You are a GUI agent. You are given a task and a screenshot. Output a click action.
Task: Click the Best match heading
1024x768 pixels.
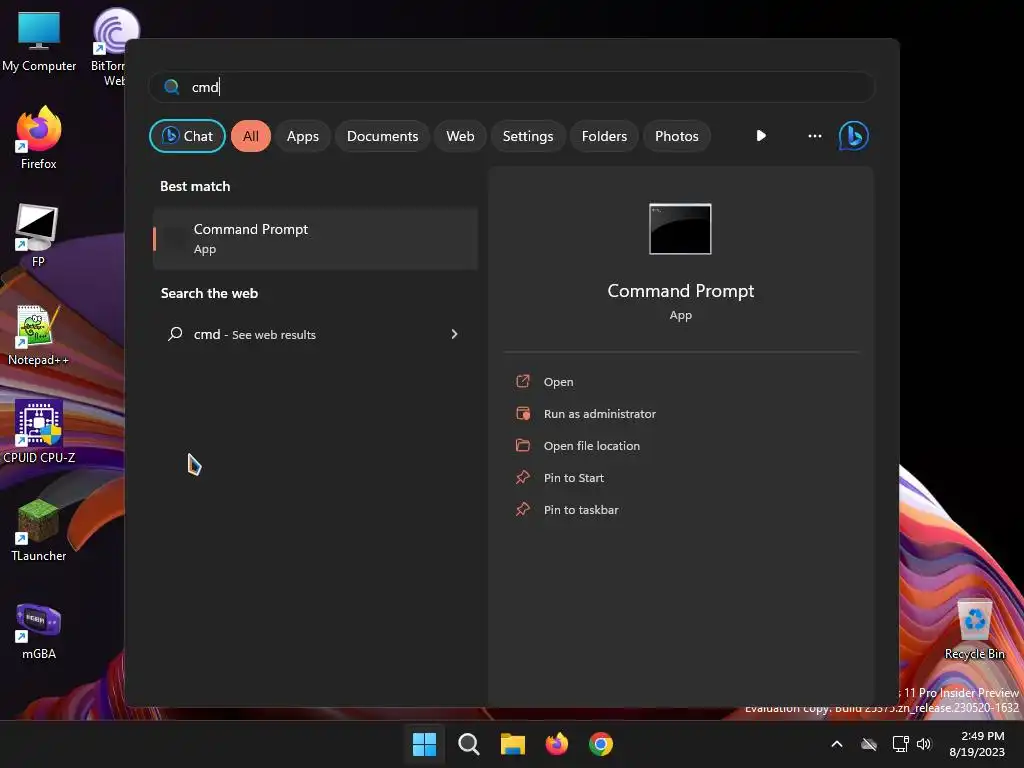tap(195, 186)
